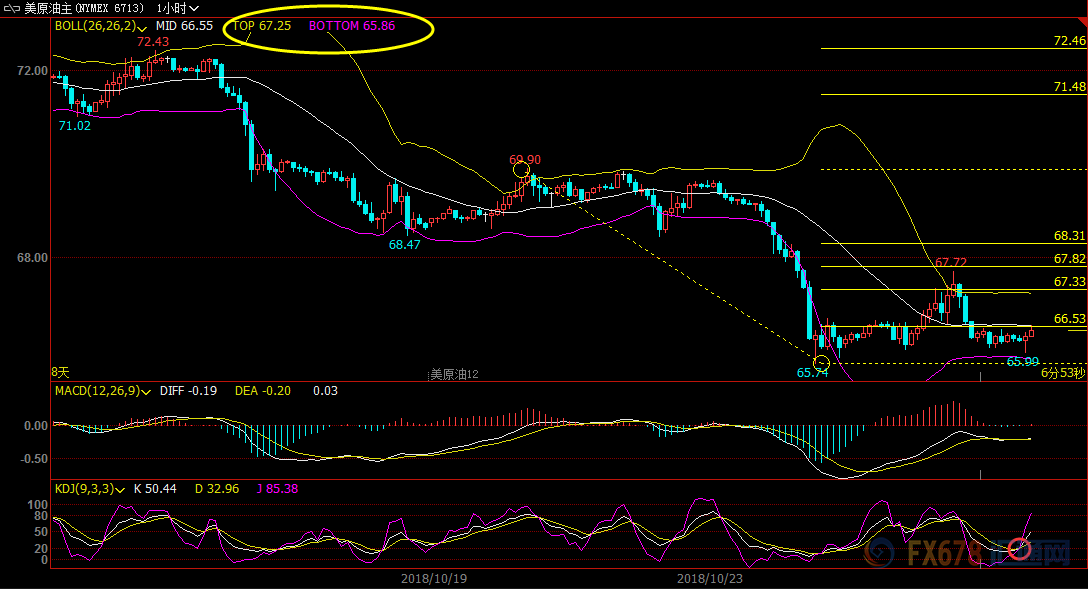The width and height of the screenshot is (1088, 589).
Task: Click the 71.02 low price label
Action: pos(74,126)
